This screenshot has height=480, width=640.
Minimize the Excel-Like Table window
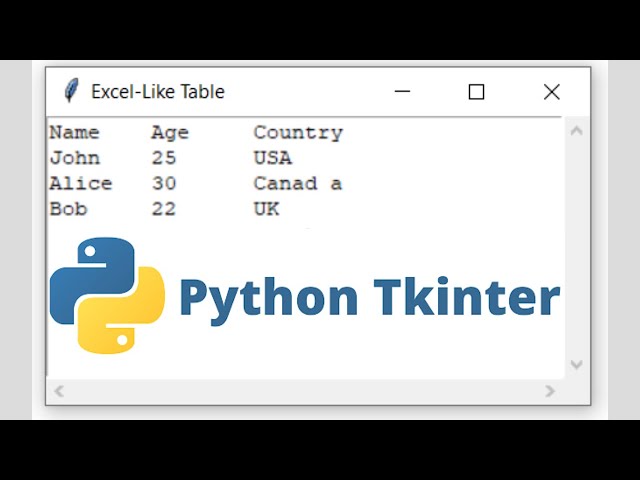(x=402, y=91)
